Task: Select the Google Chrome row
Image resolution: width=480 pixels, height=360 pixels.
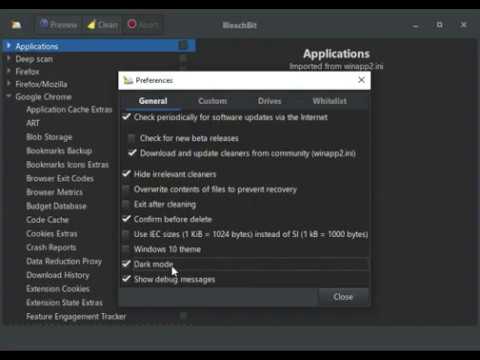Action: [x=44, y=97]
